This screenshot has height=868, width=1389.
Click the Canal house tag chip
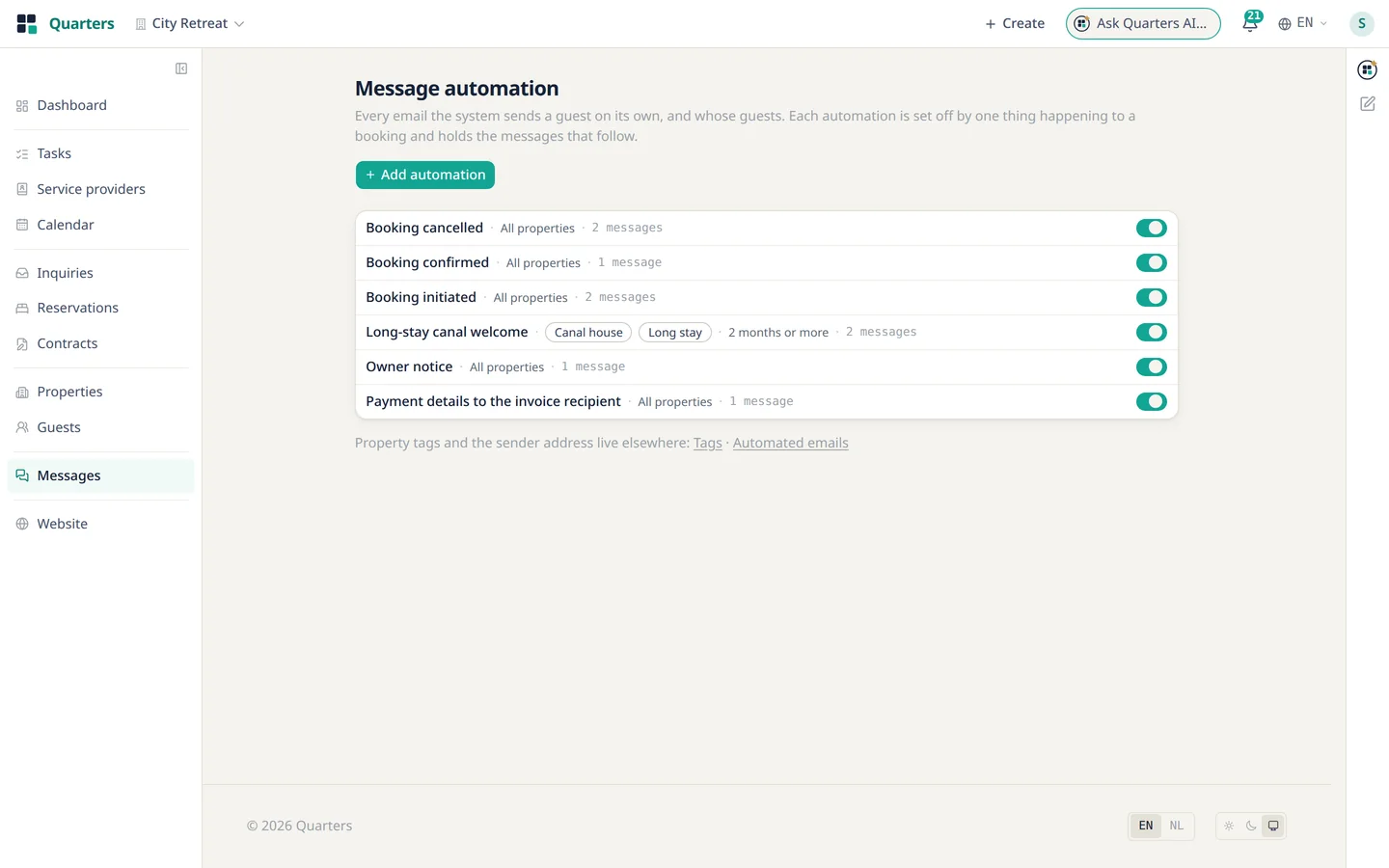pyautogui.click(x=588, y=333)
